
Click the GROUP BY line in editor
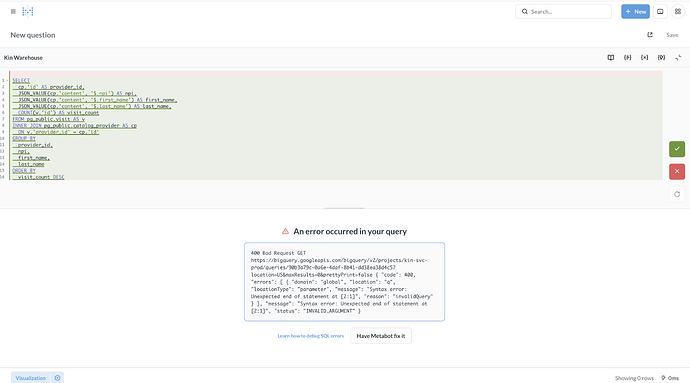coord(24,138)
